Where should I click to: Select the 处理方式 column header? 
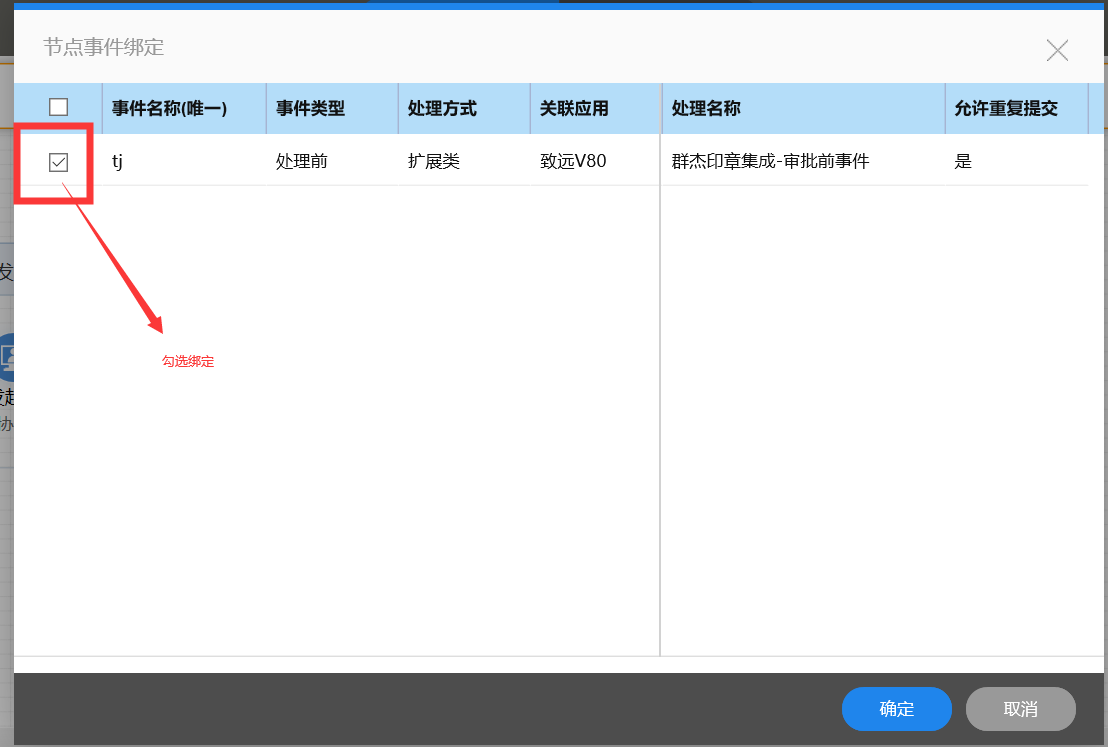[442, 109]
